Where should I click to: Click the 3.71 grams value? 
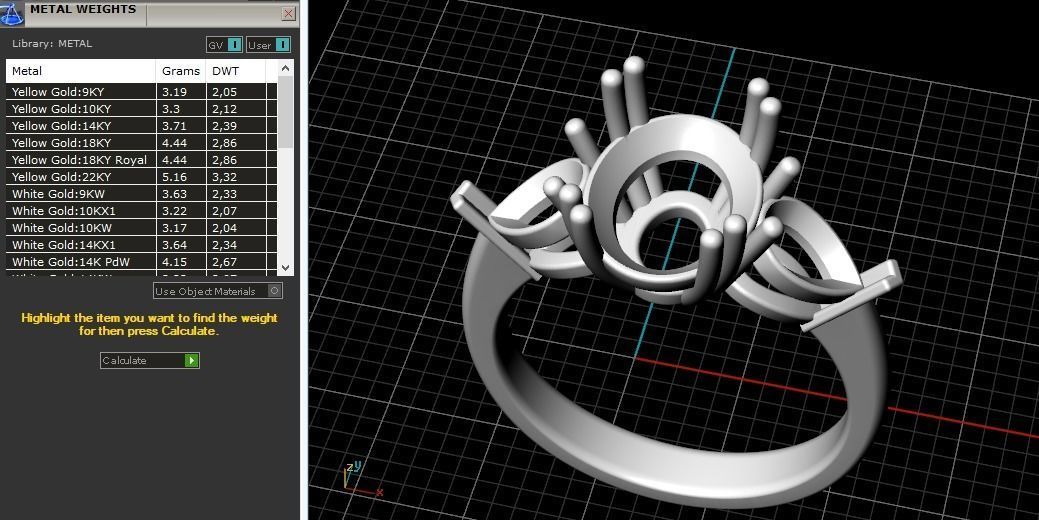174,126
